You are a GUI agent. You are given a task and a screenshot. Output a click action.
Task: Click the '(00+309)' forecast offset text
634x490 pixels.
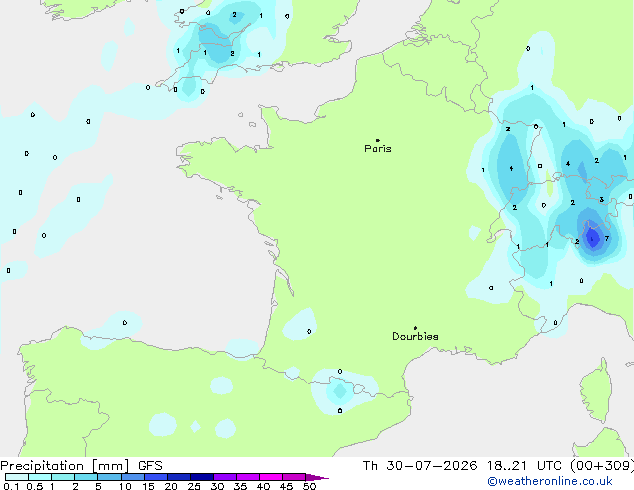click(602, 466)
